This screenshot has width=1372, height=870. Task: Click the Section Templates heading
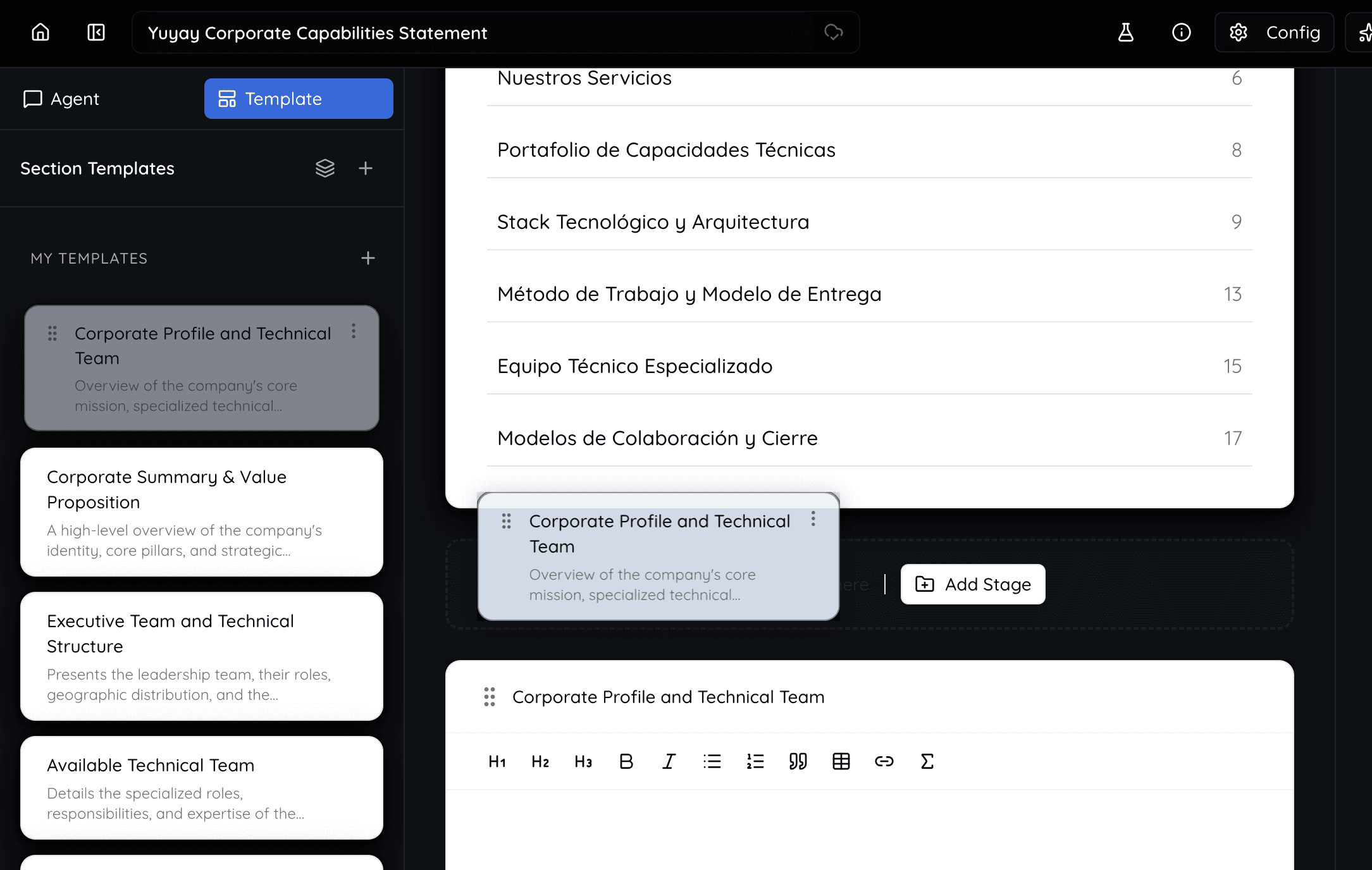coord(97,168)
